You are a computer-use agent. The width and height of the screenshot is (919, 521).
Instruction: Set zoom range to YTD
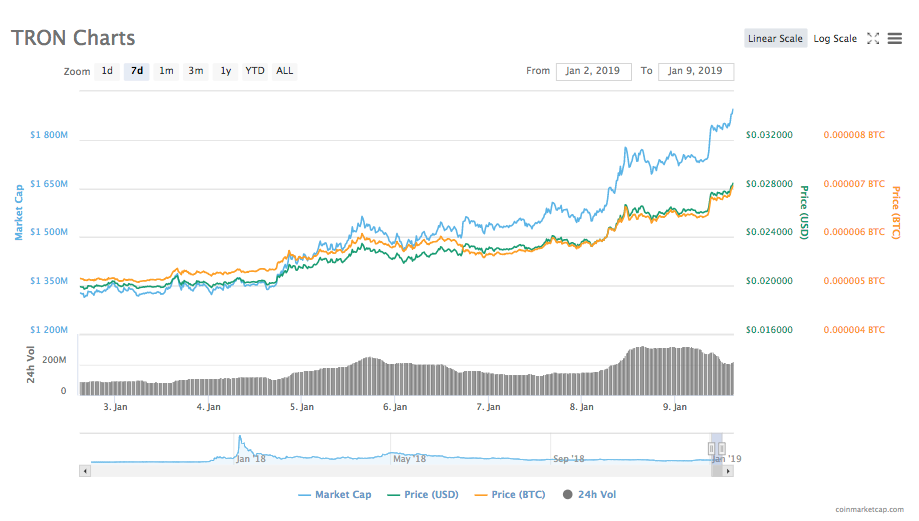[255, 71]
